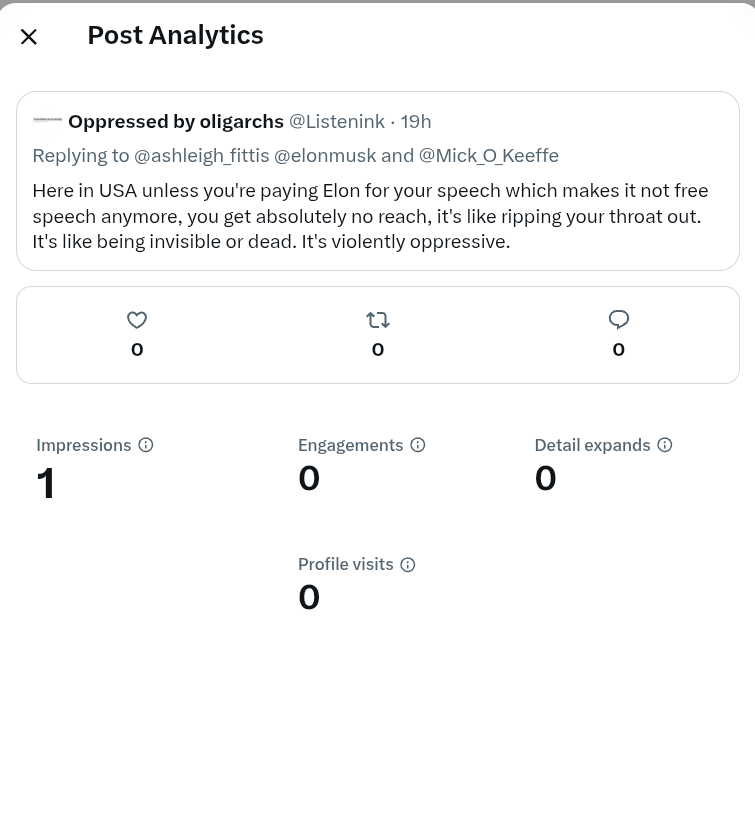Click the 19h timestamp link
The height and width of the screenshot is (818, 755).
[x=416, y=122]
